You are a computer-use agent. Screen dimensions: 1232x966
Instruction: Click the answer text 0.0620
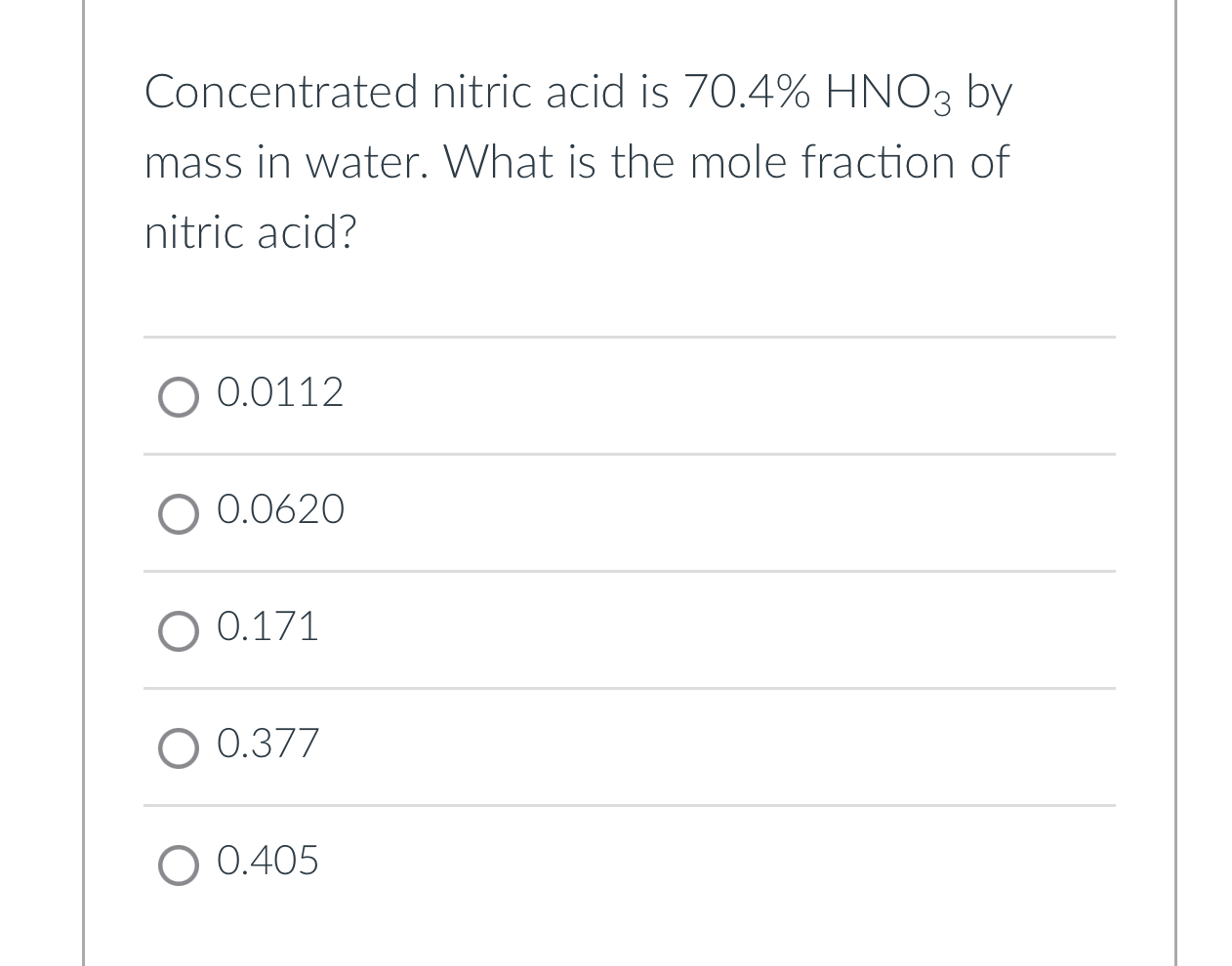(280, 510)
